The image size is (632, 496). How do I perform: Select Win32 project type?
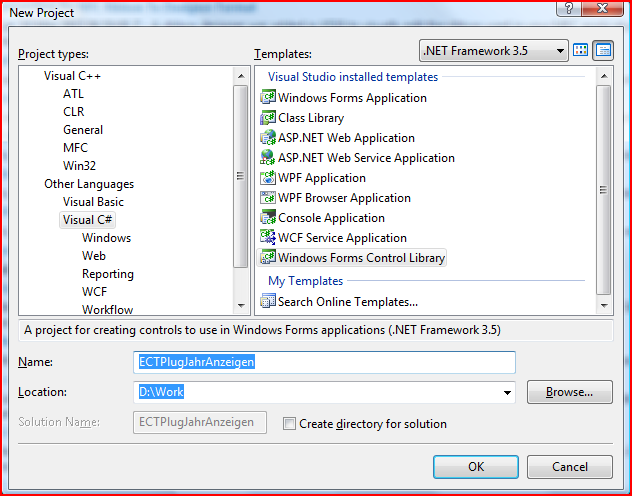[x=79, y=166]
